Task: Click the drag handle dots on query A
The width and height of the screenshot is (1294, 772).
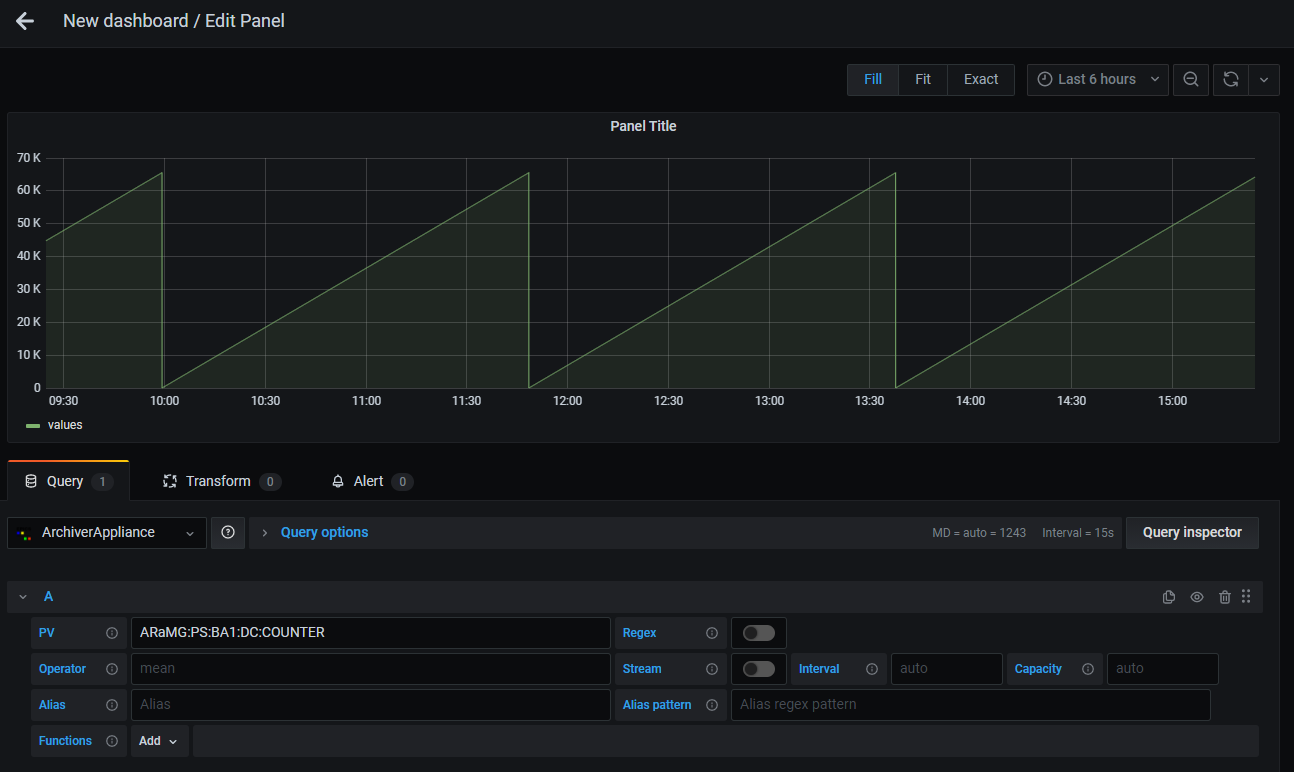Action: 1246,596
